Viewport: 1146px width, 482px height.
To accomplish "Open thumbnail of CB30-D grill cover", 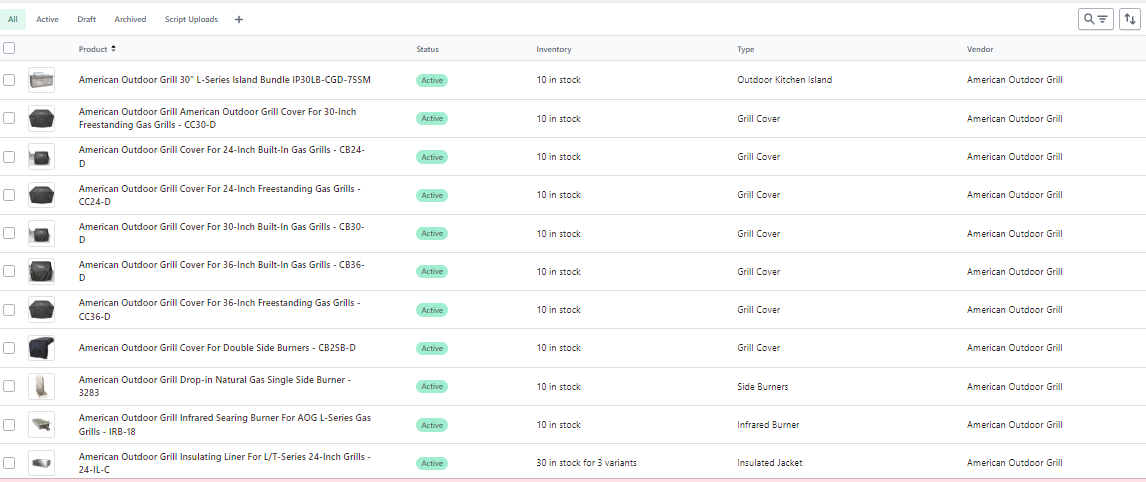I will tap(41, 233).
